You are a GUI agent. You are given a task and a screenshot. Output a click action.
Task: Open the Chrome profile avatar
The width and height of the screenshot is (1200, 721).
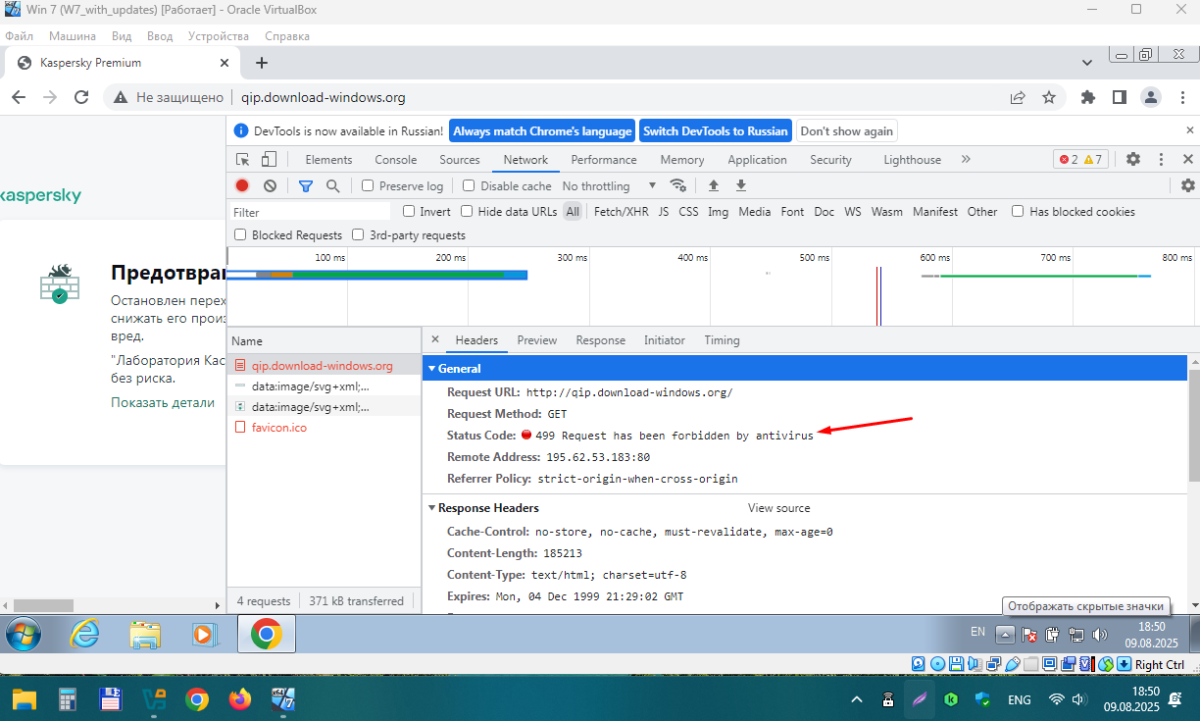[x=1152, y=98]
